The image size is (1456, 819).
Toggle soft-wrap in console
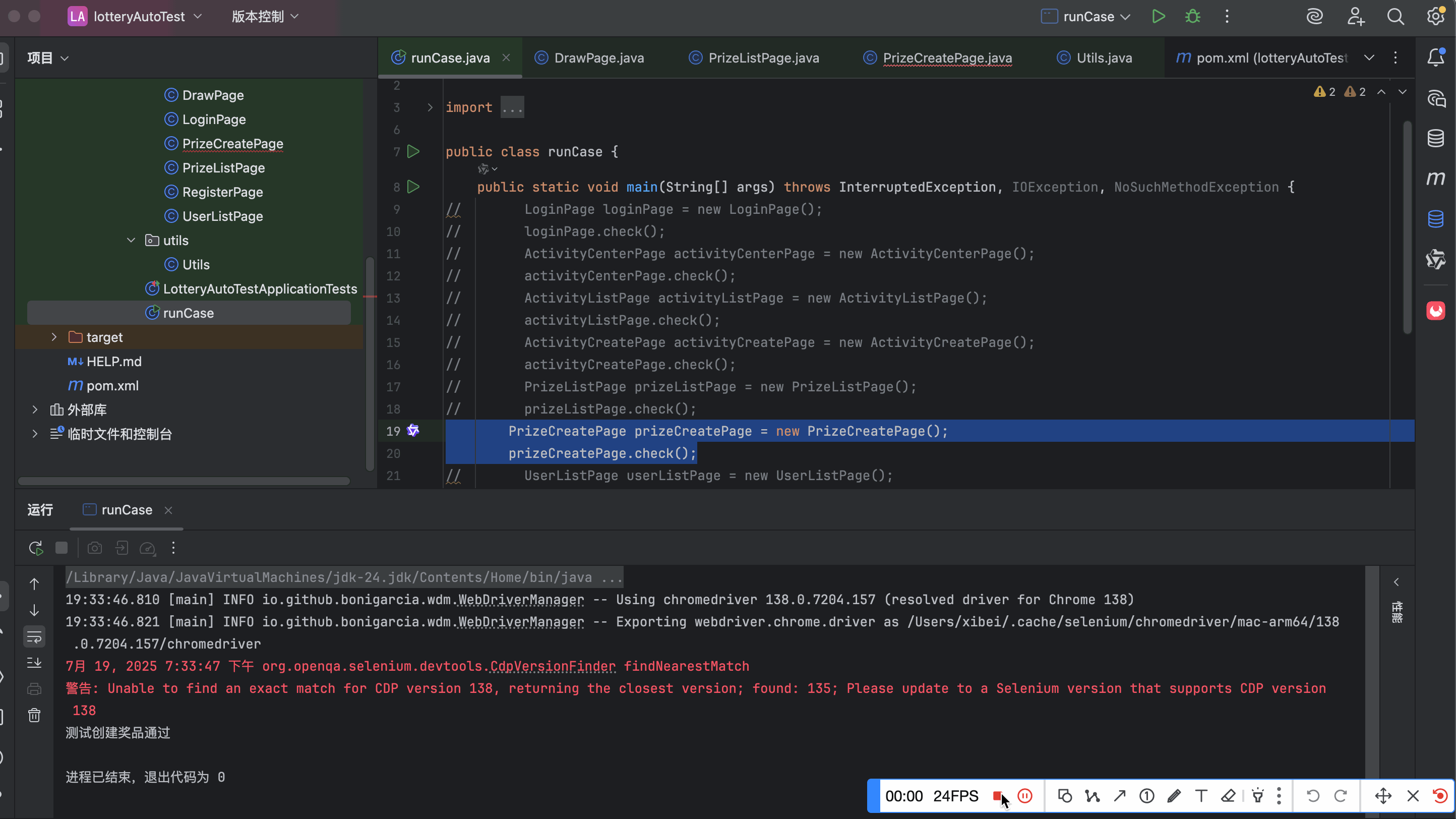click(x=34, y=637)
